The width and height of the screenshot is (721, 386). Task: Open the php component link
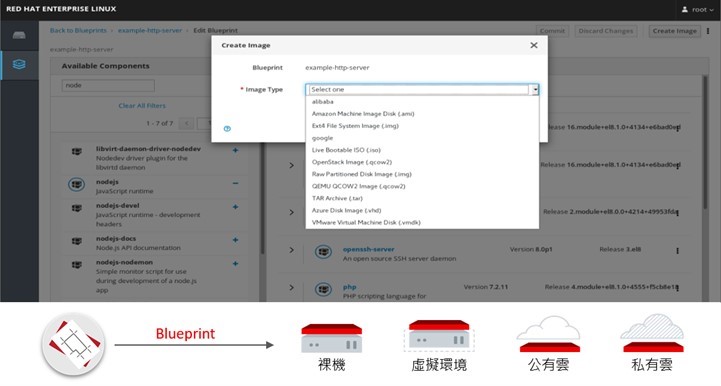point(349,287)
